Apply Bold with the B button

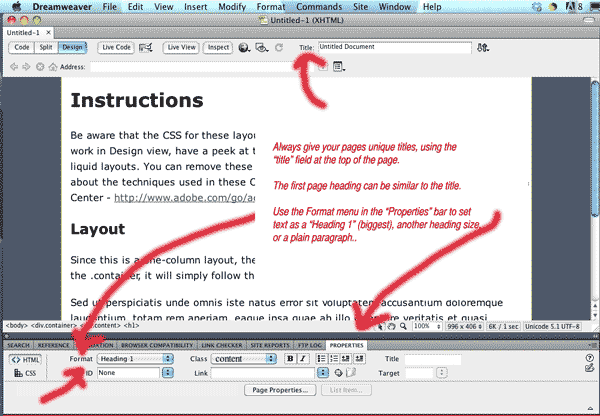point(290,359)
